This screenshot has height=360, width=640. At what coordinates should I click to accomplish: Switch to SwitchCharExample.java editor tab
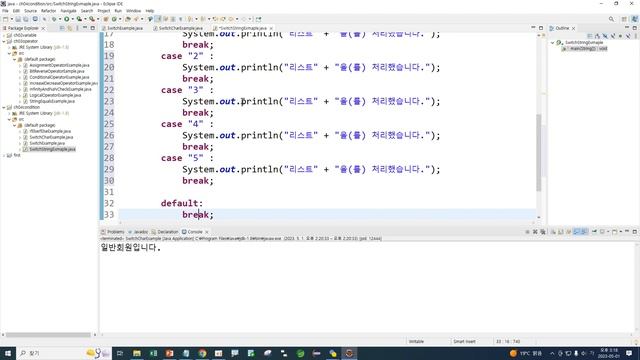178,28
